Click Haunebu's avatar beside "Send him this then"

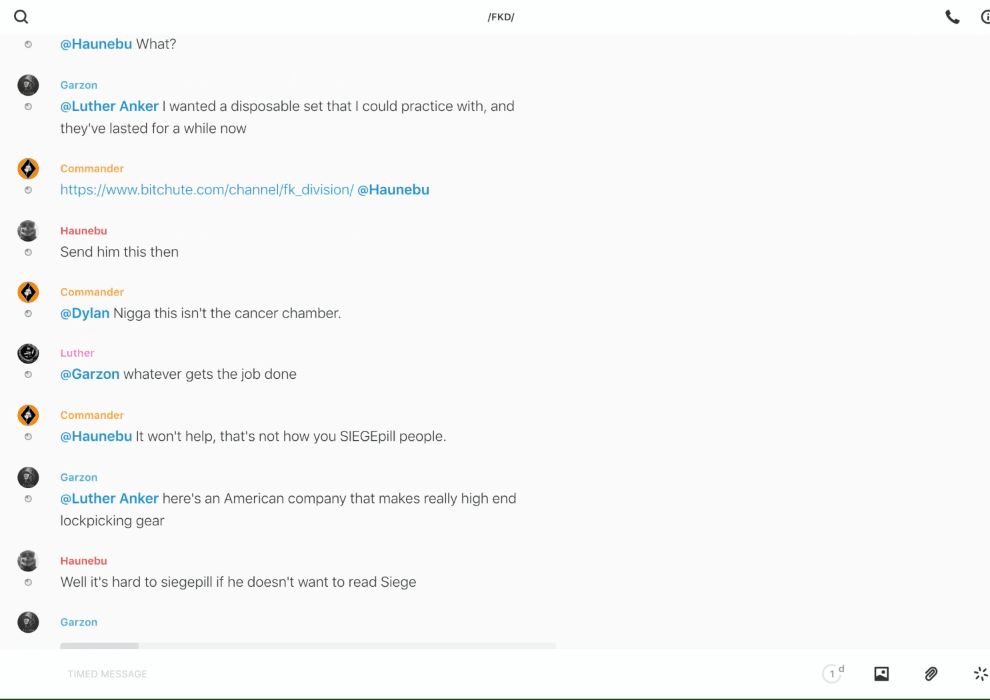click(x=28, y=231)
